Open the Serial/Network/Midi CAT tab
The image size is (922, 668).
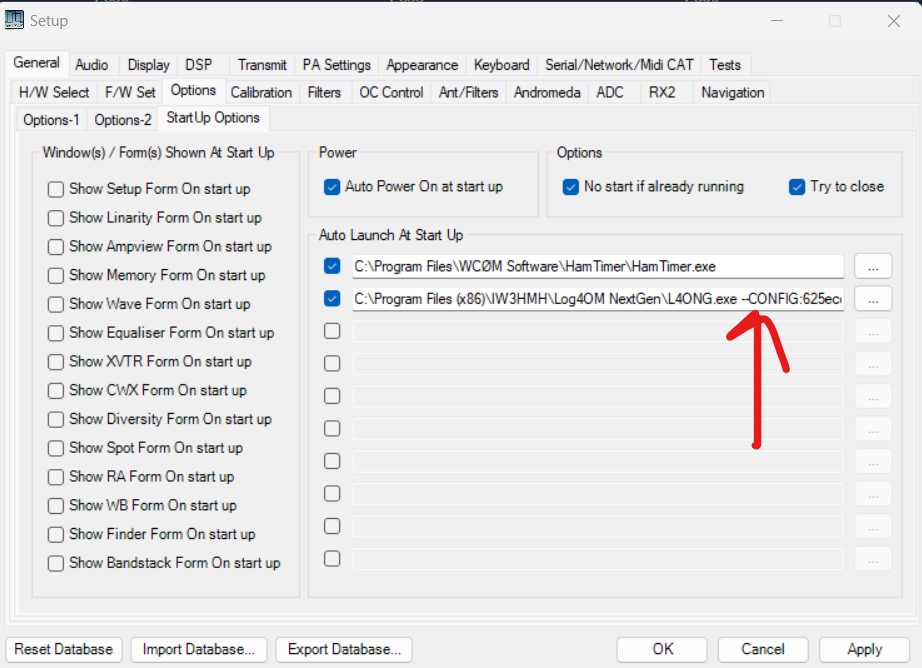(x=618, y=65)
